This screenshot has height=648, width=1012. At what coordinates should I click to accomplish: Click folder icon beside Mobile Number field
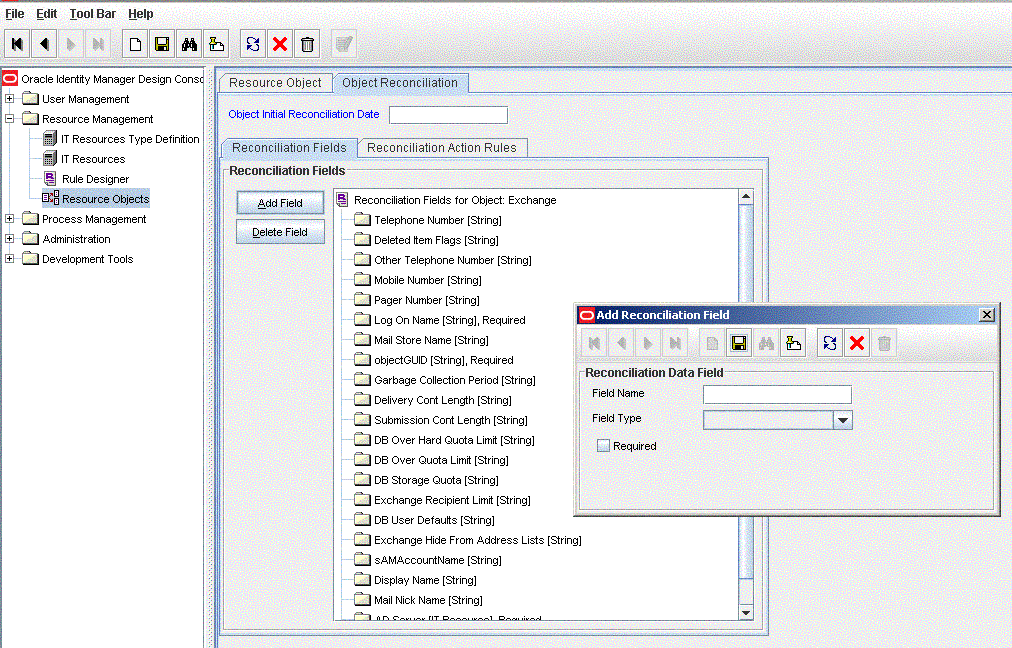tap(363, 279)
